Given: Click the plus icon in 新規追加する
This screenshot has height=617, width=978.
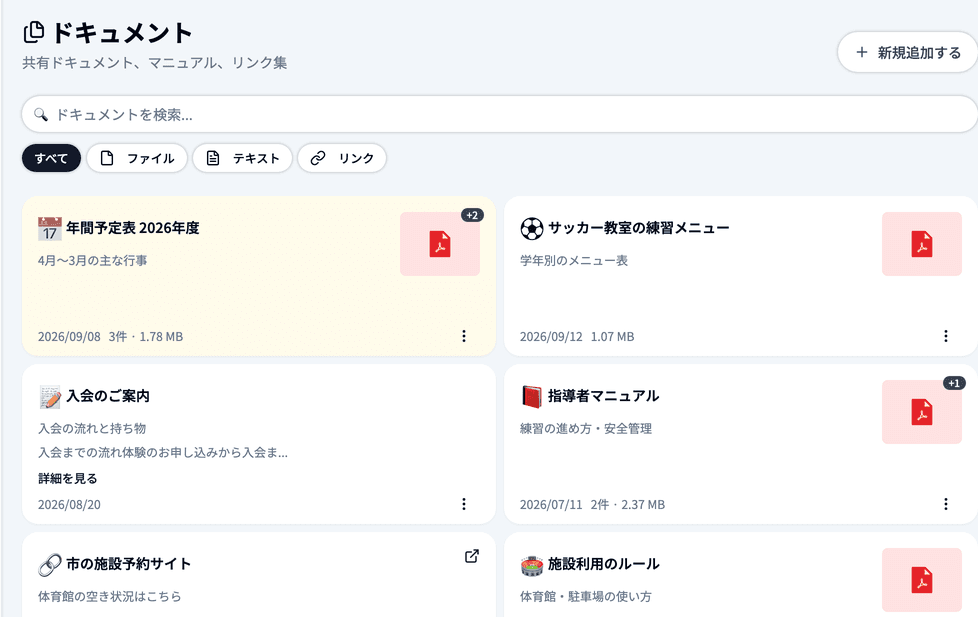Looking at the screenshot, I should pos(861,52).
